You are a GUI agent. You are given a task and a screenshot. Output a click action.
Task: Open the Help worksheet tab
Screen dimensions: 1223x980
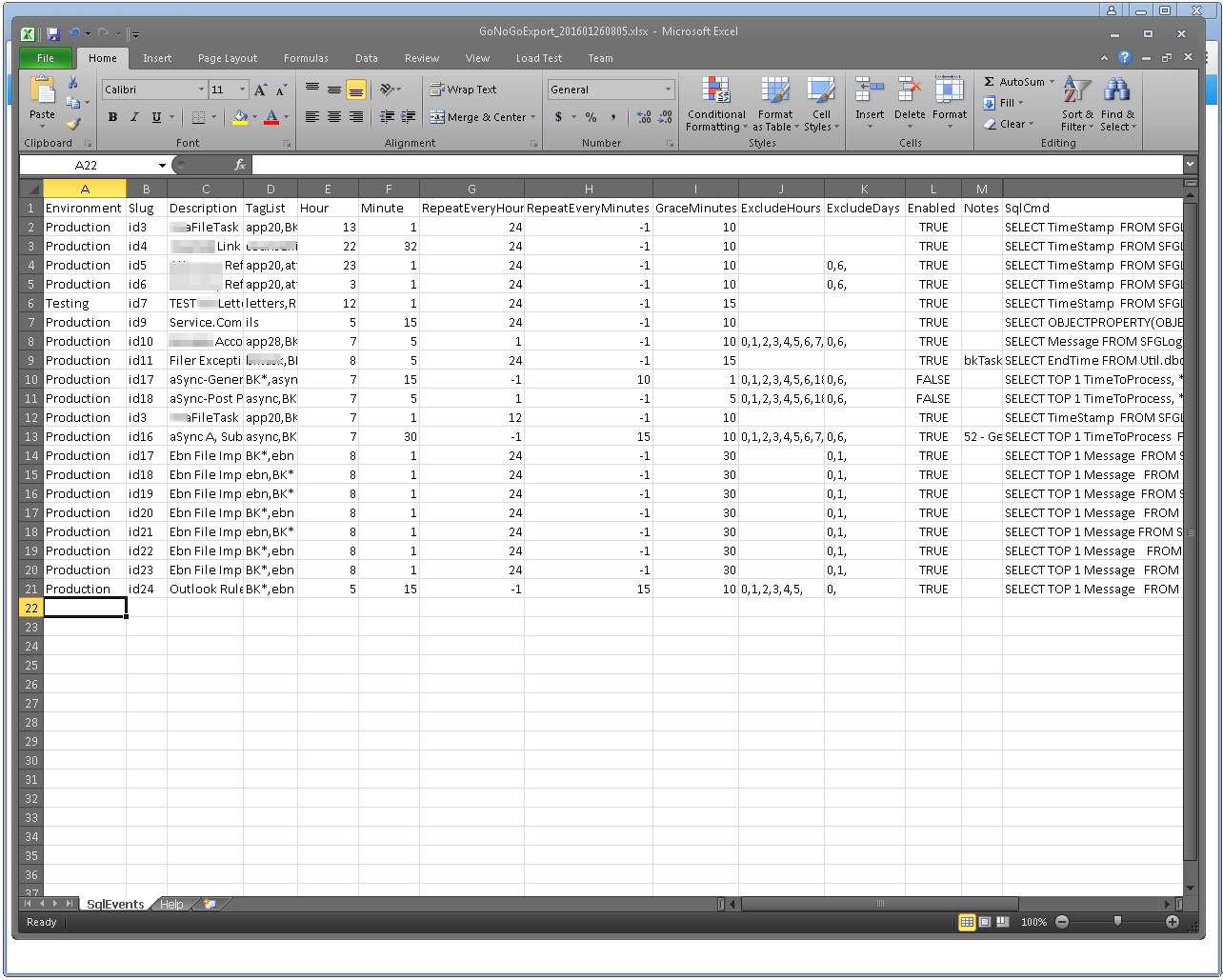coord(171,905)
